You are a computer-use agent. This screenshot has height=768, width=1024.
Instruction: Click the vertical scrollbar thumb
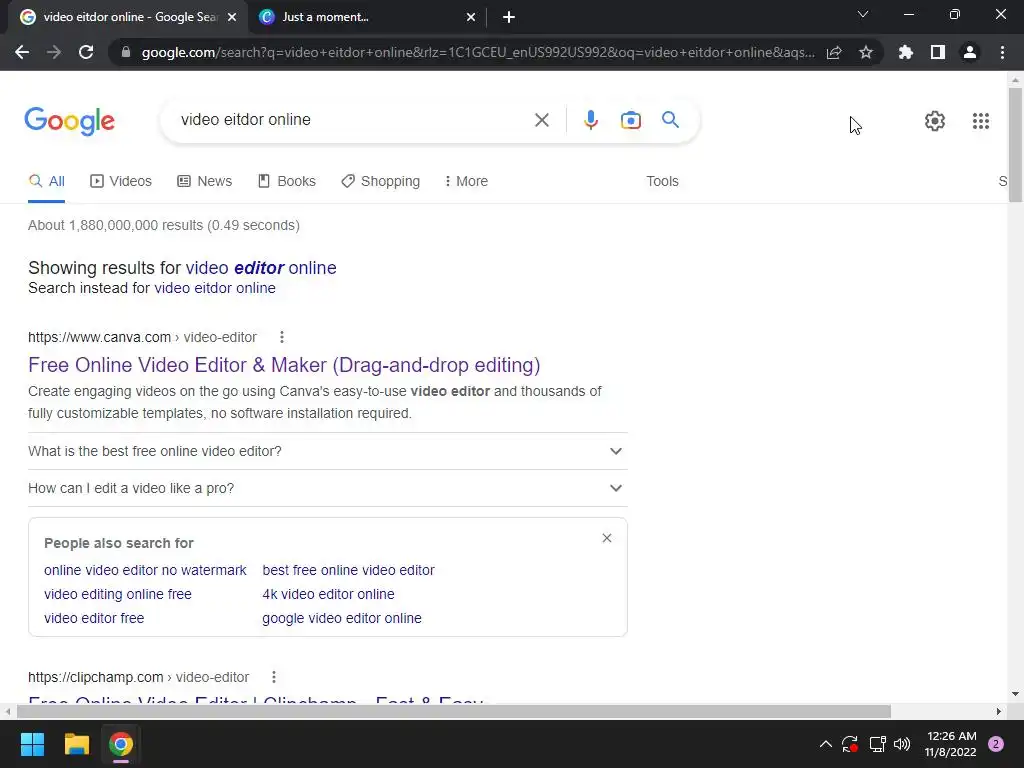[x=1015, y=145]
